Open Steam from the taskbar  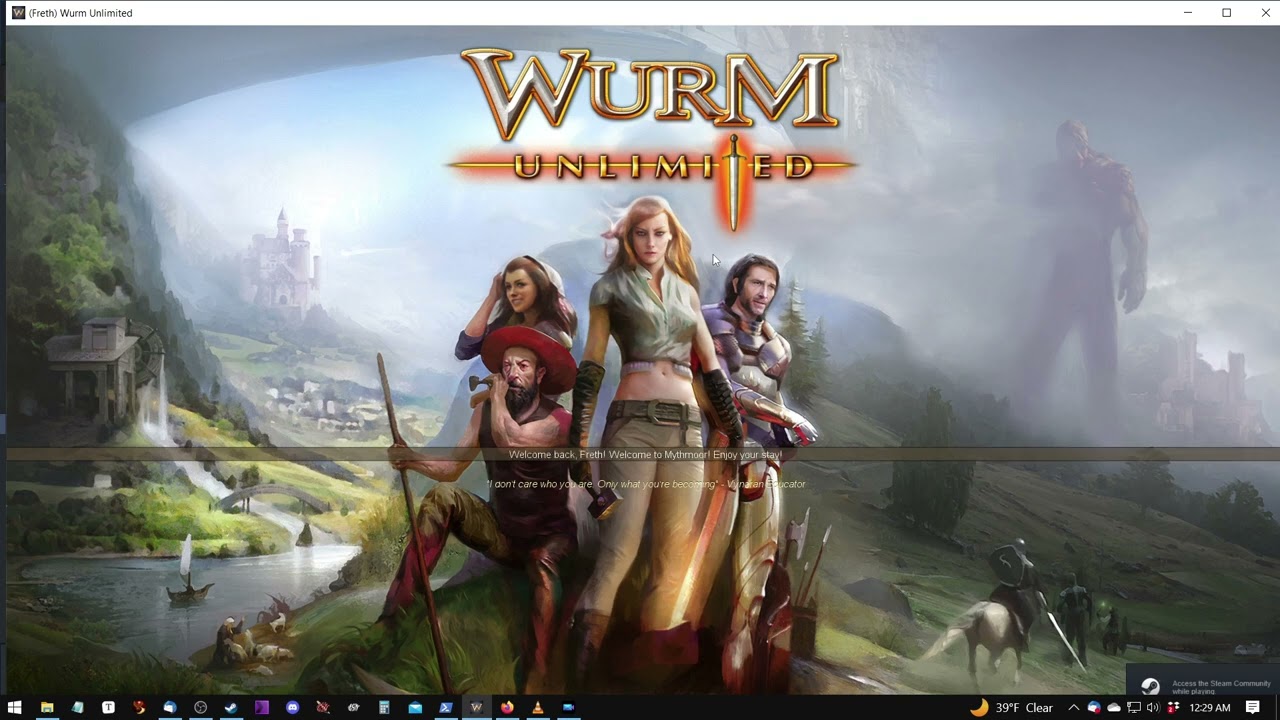[x=231, y=707]
